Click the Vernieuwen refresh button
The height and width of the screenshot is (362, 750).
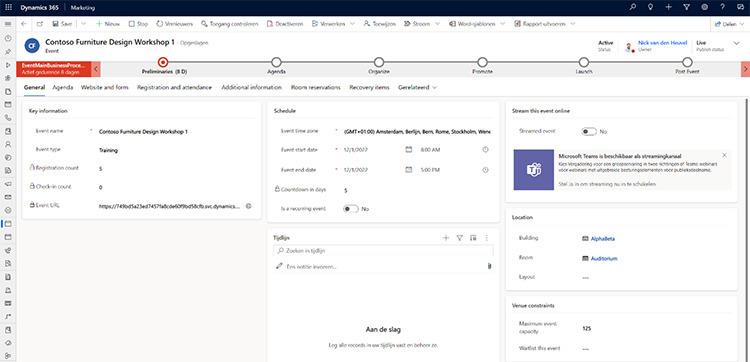pos(174,24)
